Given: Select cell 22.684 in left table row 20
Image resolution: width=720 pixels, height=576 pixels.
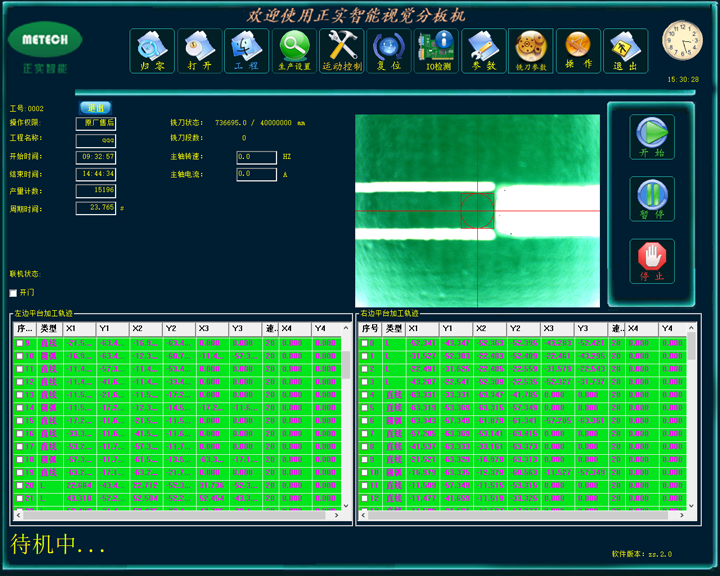Looking at the screenshot, I should point(79,486).
